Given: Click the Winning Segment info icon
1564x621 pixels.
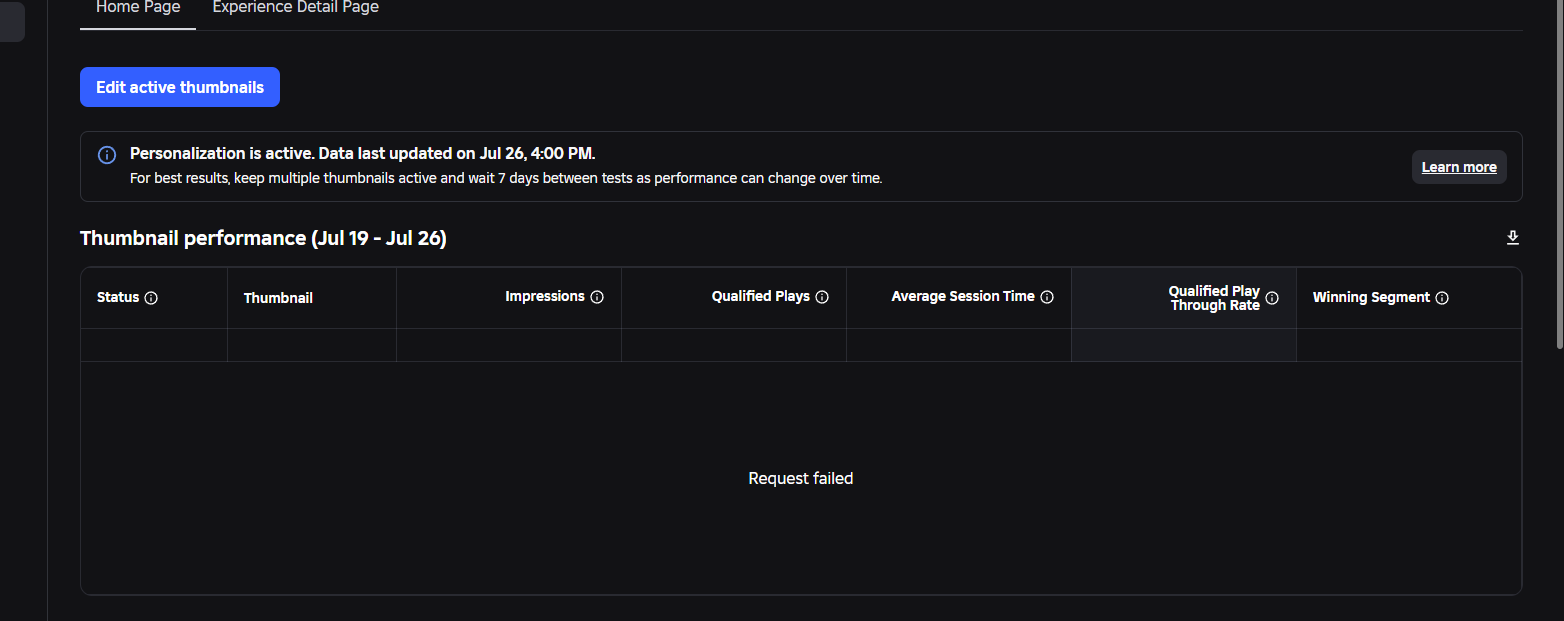Looking at the screenshot, I should [x=1442, y=298].
